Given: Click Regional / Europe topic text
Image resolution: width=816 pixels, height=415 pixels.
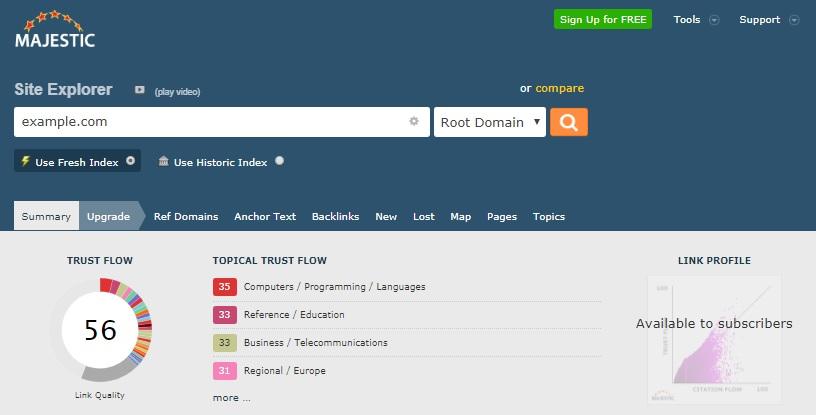Looking at the screenshot, I should pos(285,371).
